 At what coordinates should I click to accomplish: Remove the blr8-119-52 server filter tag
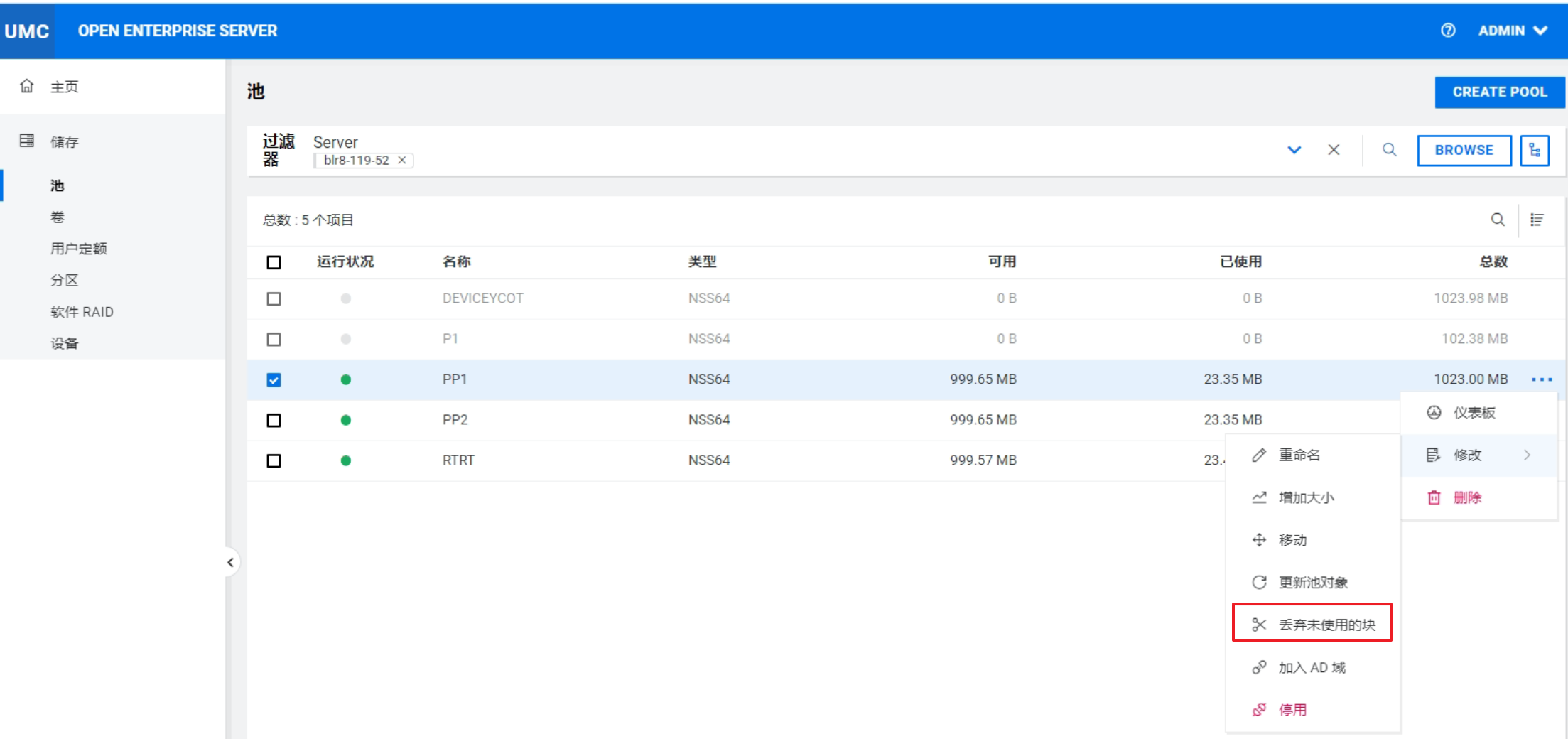402,161
